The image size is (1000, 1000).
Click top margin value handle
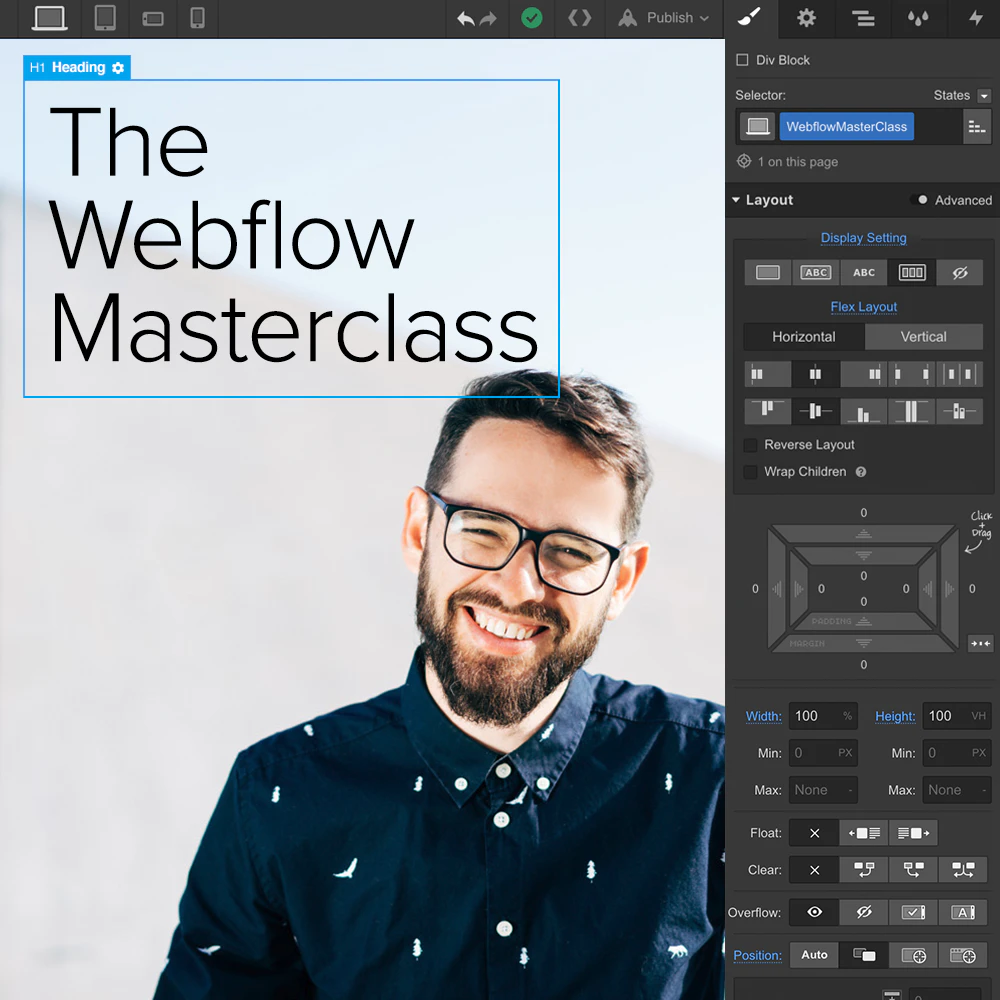coord(864,534)
